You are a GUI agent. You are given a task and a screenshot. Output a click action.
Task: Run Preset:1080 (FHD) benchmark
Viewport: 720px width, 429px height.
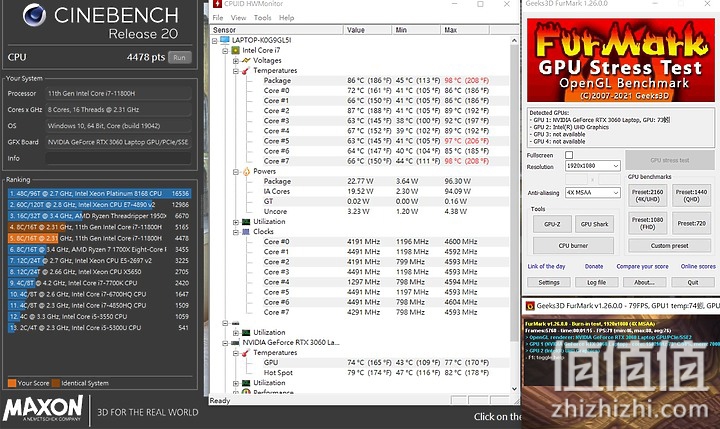pos(647,223)
